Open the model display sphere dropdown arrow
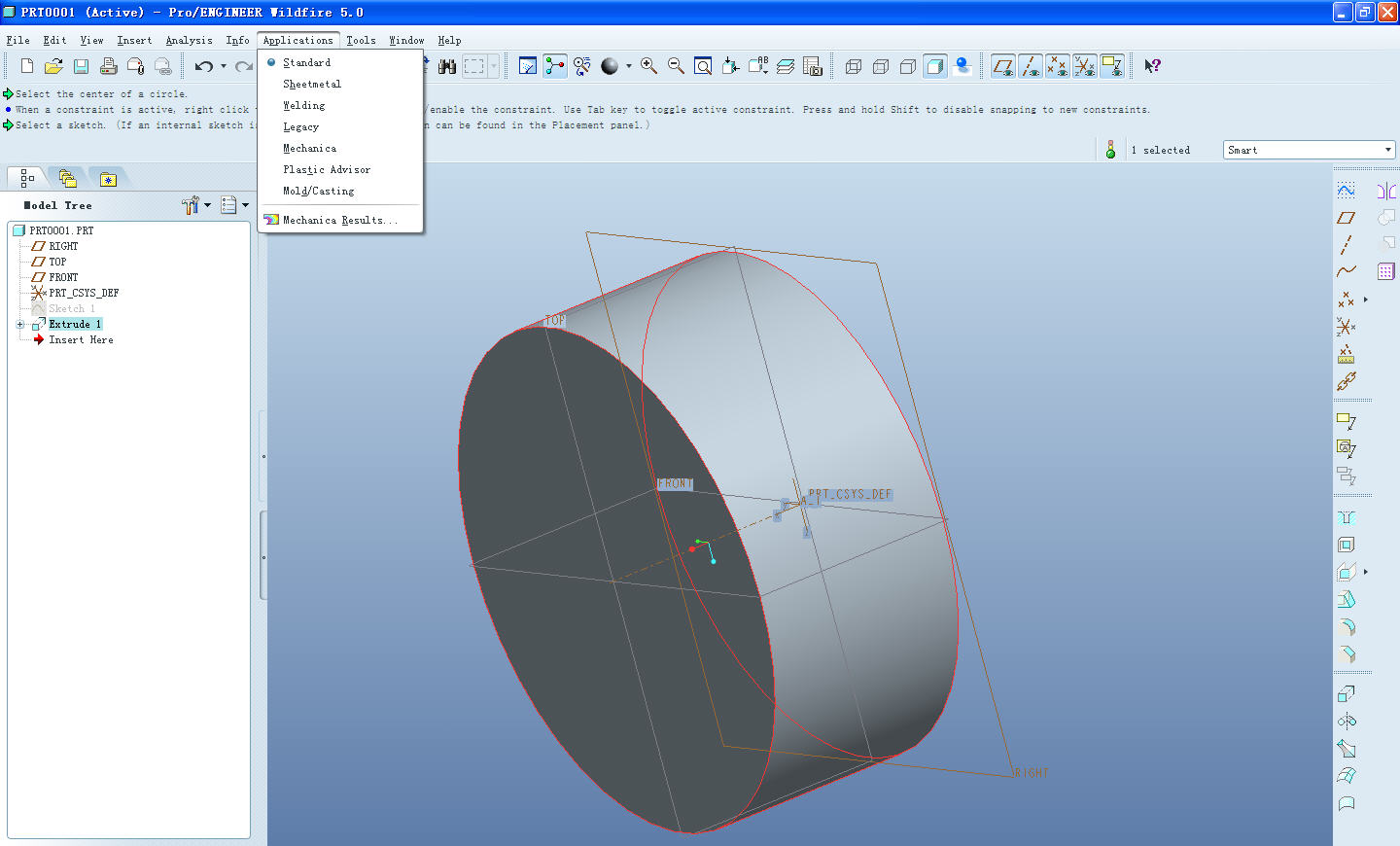This screenshot has width=1400, height=846. (x=629, y=66)
